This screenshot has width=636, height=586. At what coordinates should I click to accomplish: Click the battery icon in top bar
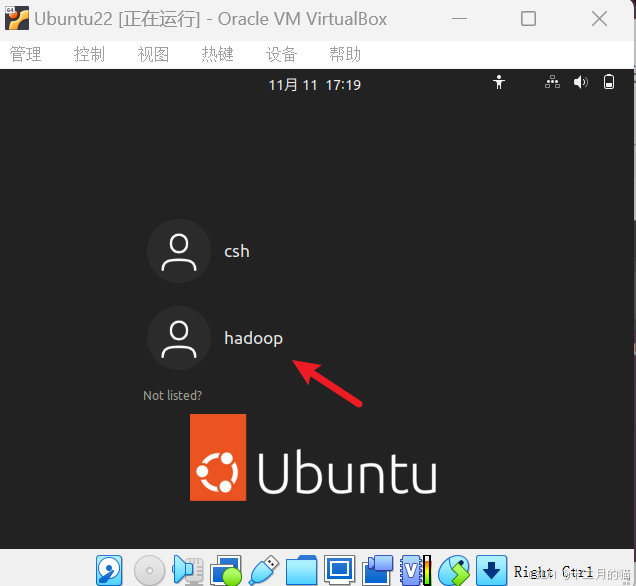click(x=609, y=82)
